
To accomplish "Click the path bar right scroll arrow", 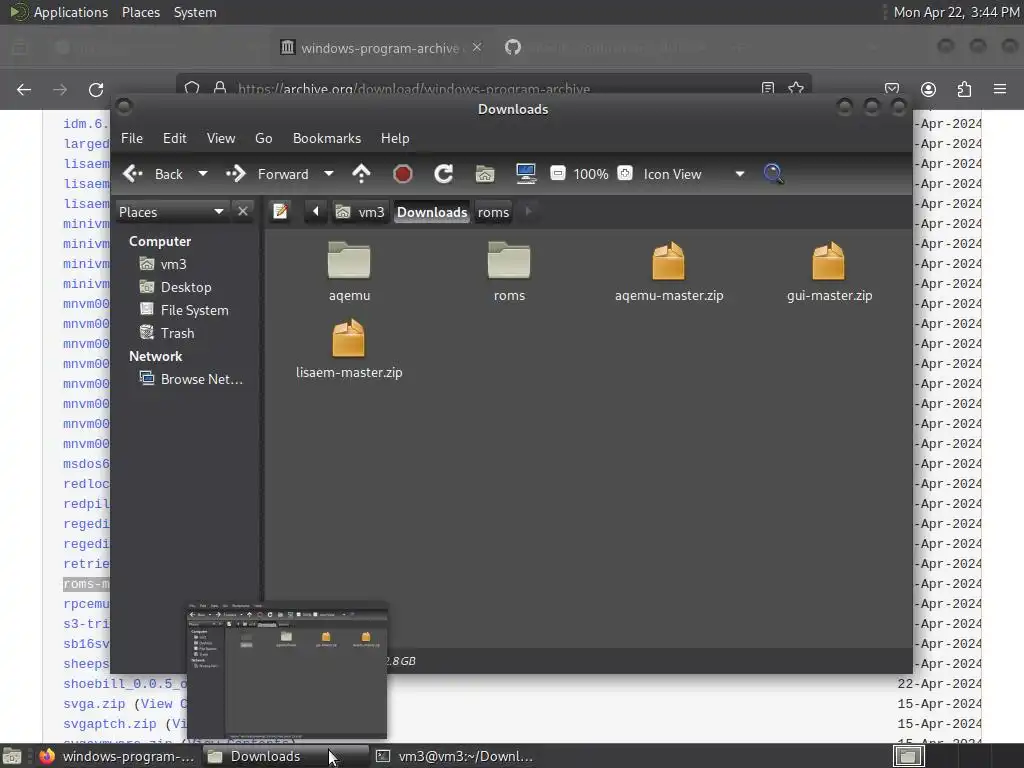I will point(528,212).
